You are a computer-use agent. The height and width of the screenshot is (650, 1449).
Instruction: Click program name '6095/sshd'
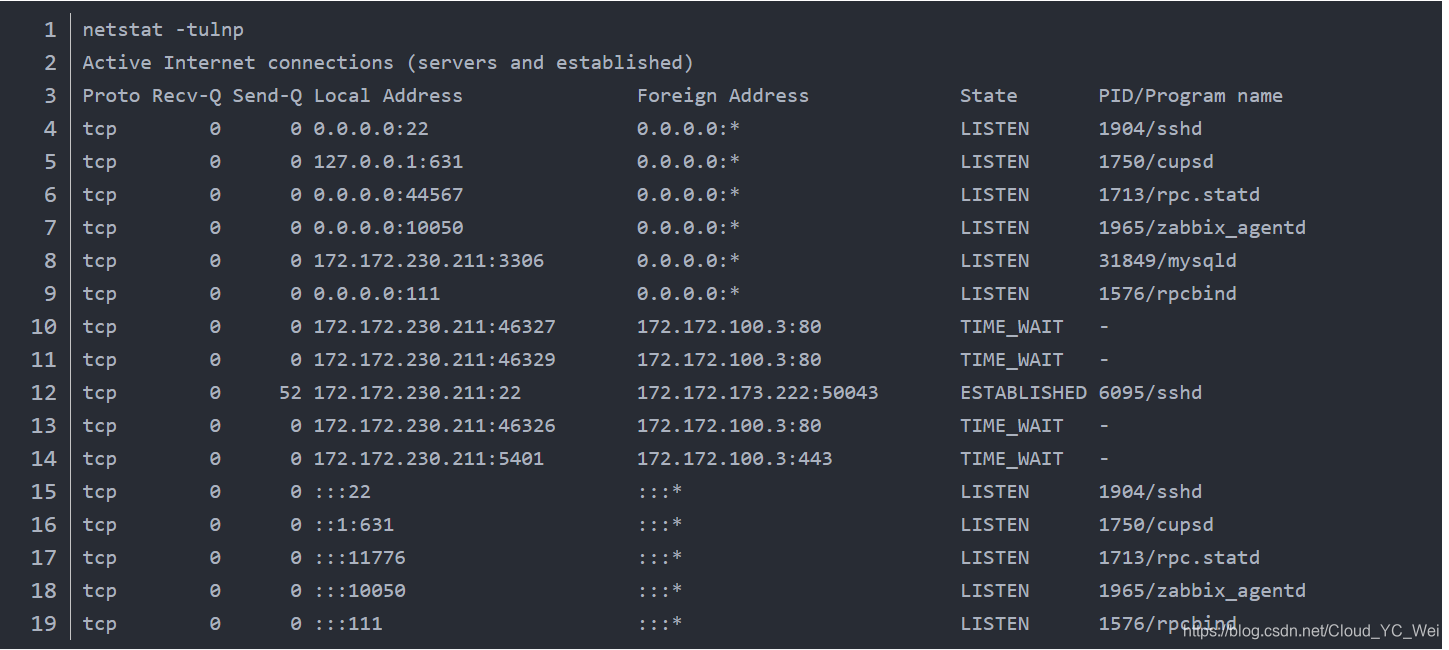[1150, 393]
